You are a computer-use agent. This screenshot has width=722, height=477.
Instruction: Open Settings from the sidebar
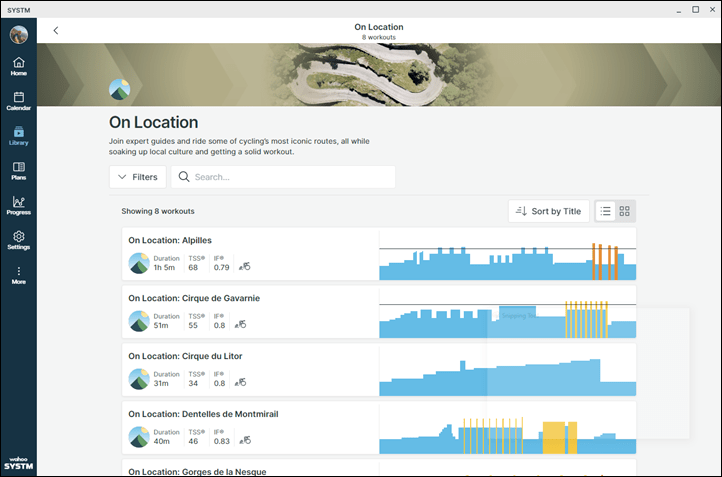tap(19, 240)
